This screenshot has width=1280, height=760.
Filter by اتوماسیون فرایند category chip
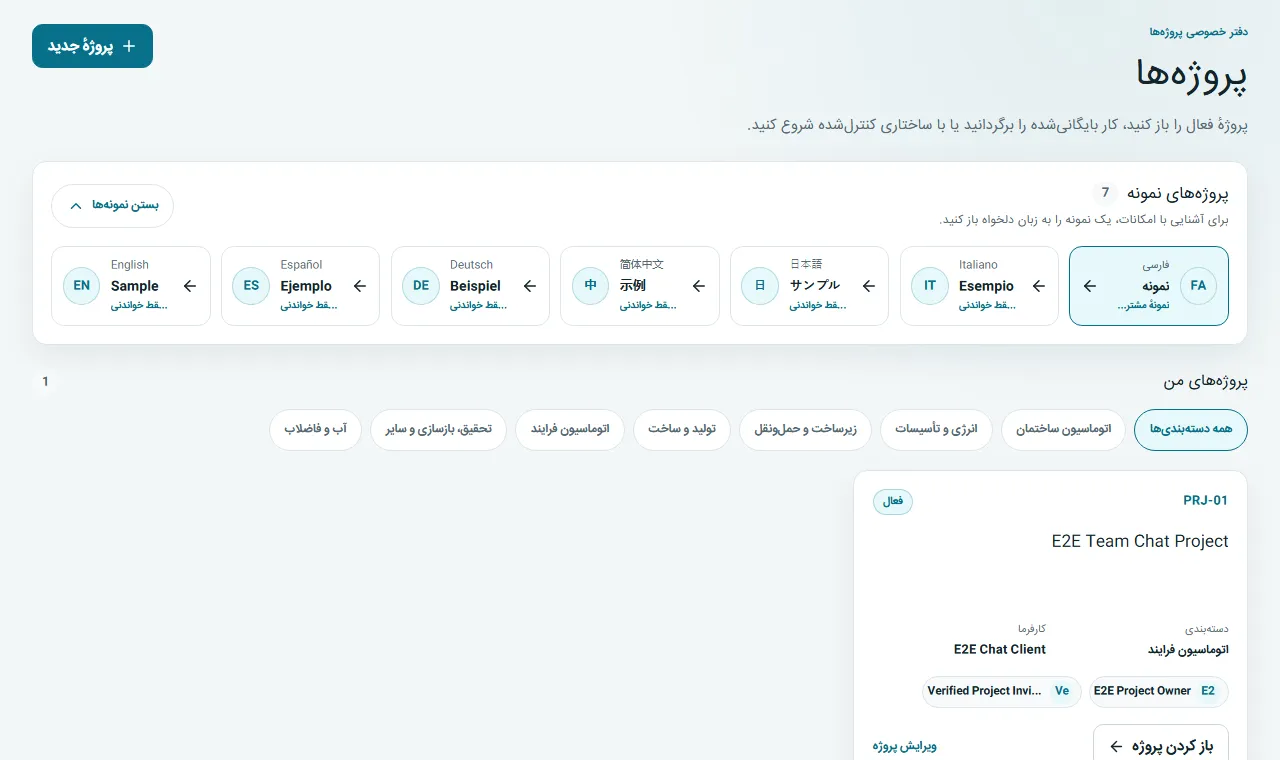tap(570, 430)
